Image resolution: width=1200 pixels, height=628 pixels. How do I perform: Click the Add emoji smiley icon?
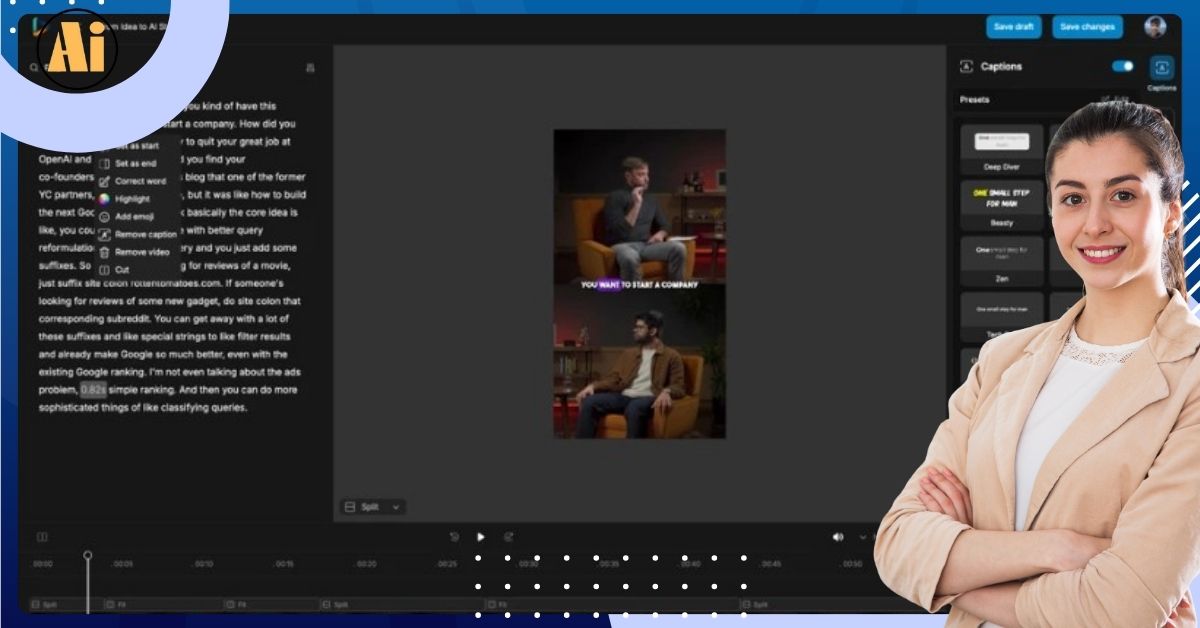click(x=104, y=216)
